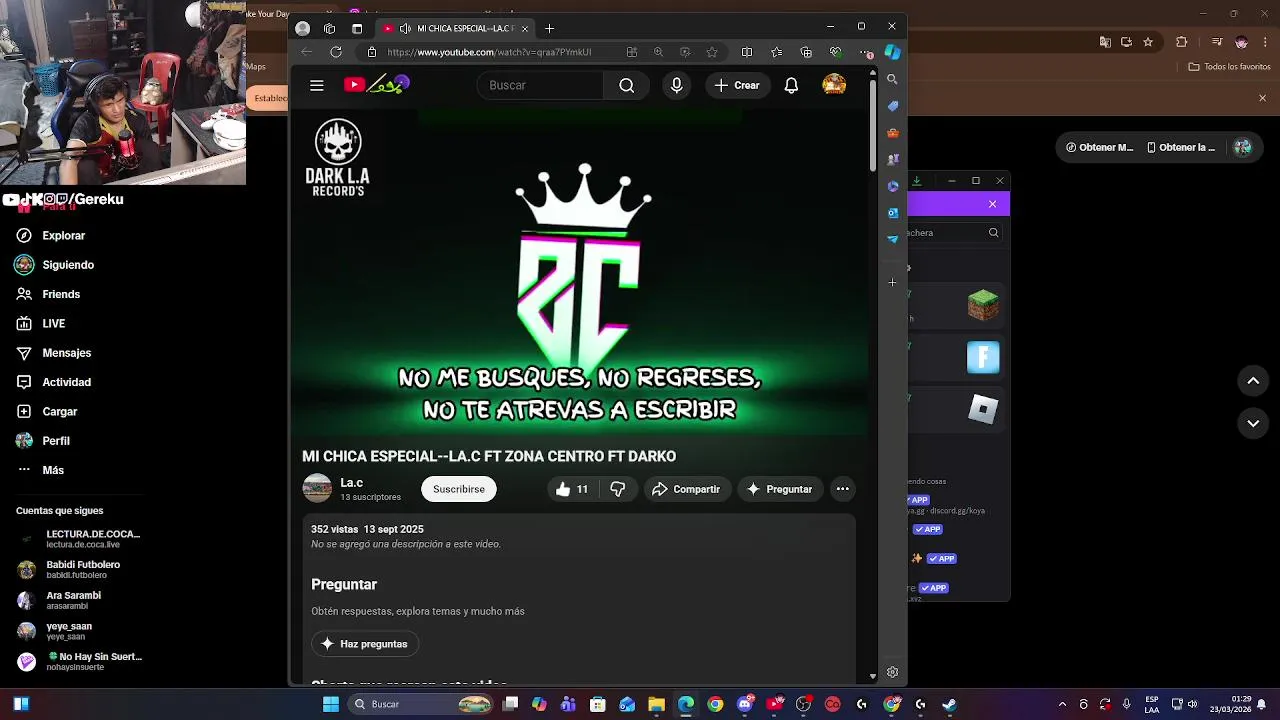Image resolution: width=1280 pixels, height=720 pixels.
Task: Open Edge sidebar settings gear
Action: pyautogui.click(x=893, y=672)
